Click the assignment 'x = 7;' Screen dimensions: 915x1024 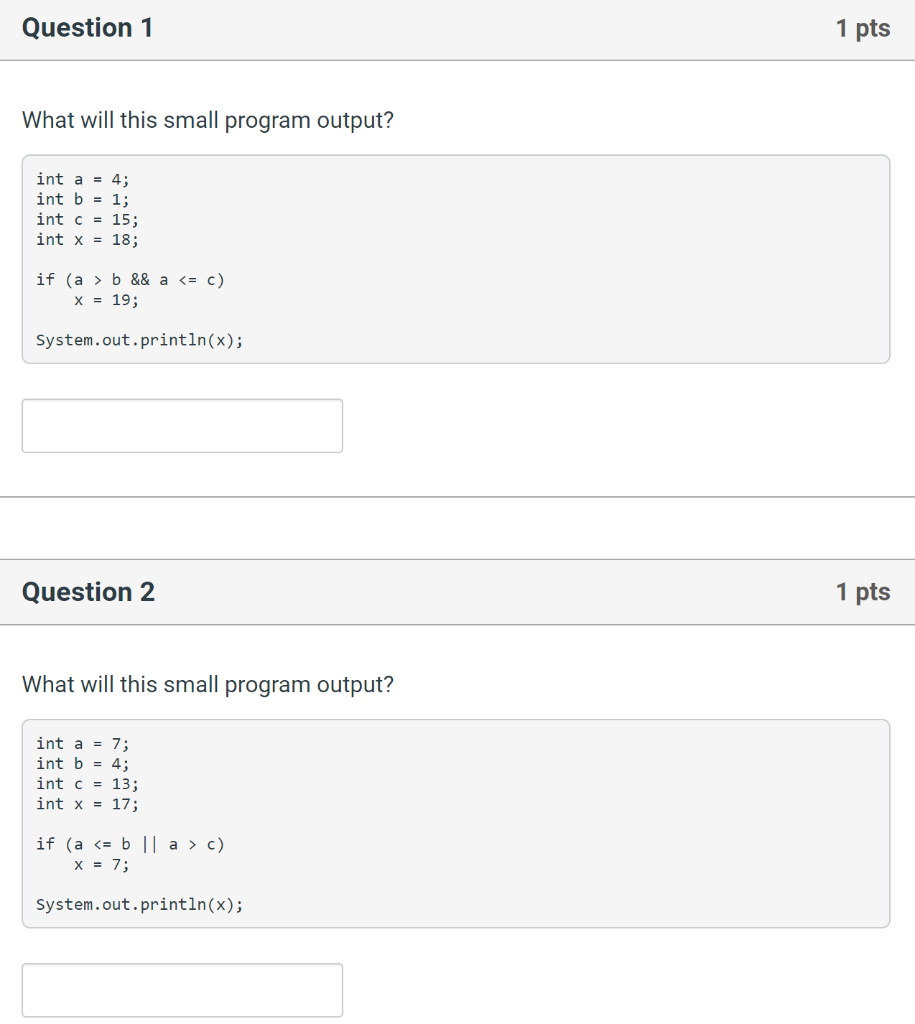(x=102, y=865)
